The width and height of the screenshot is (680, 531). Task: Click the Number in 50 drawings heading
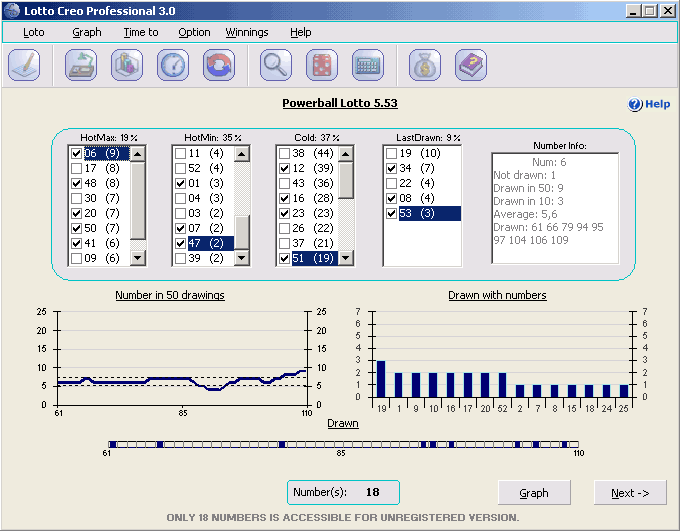[170, 295]
